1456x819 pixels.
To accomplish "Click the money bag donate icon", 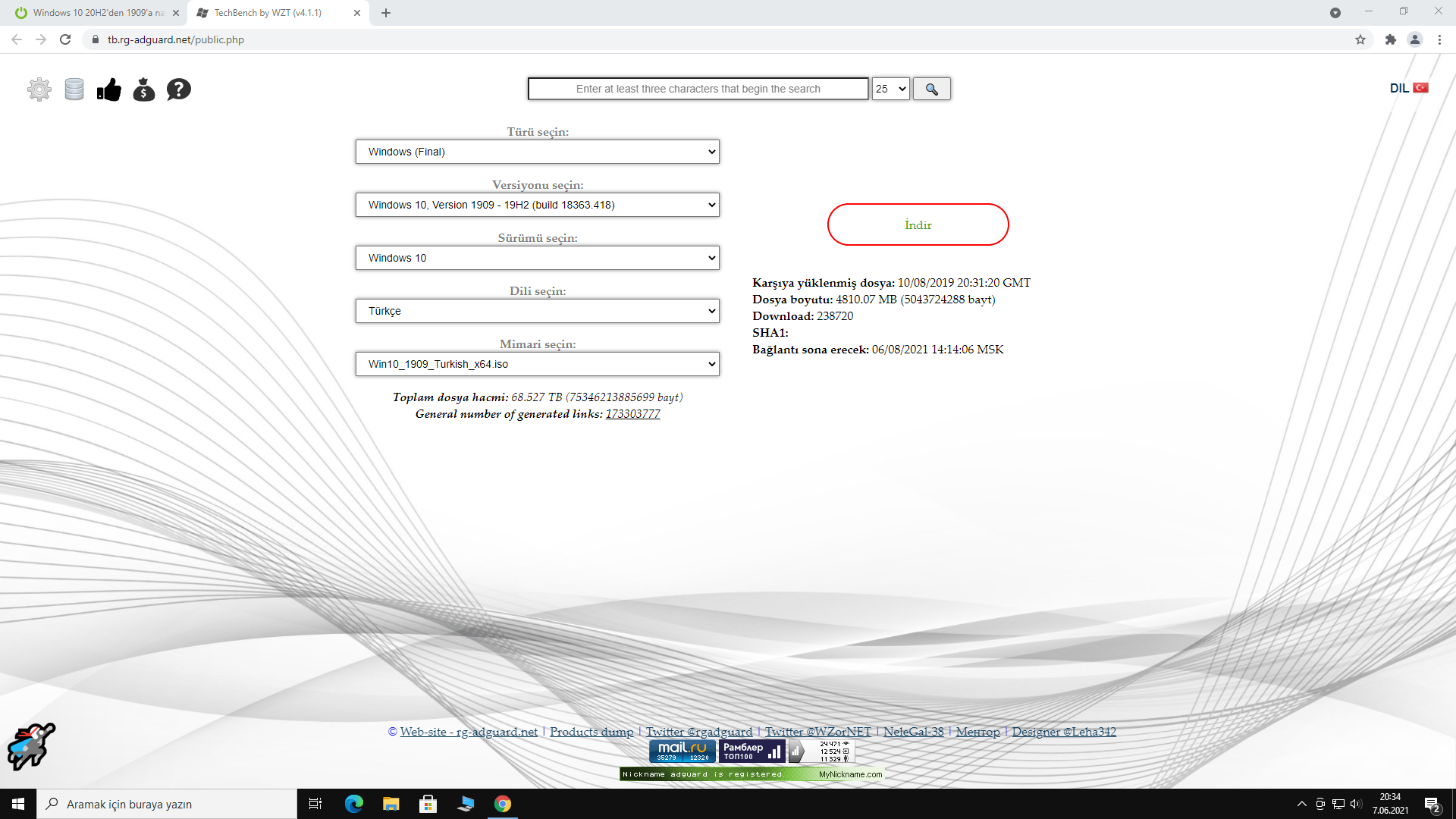I will click(144, 89).
